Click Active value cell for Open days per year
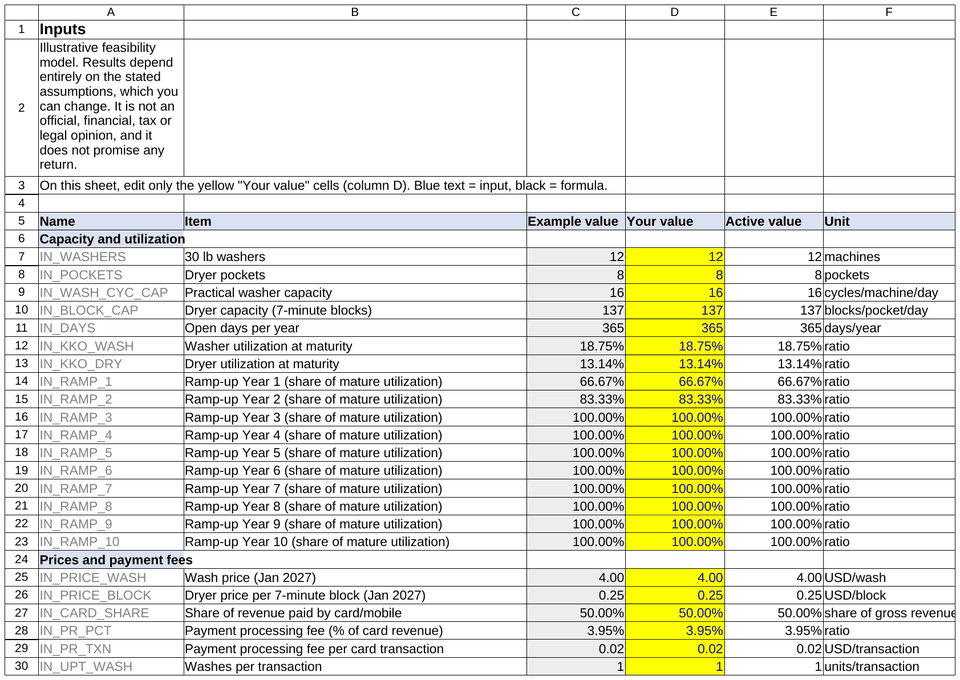This screenshot has height=680, width=960. pyautogui.click(x=774, y=328)
